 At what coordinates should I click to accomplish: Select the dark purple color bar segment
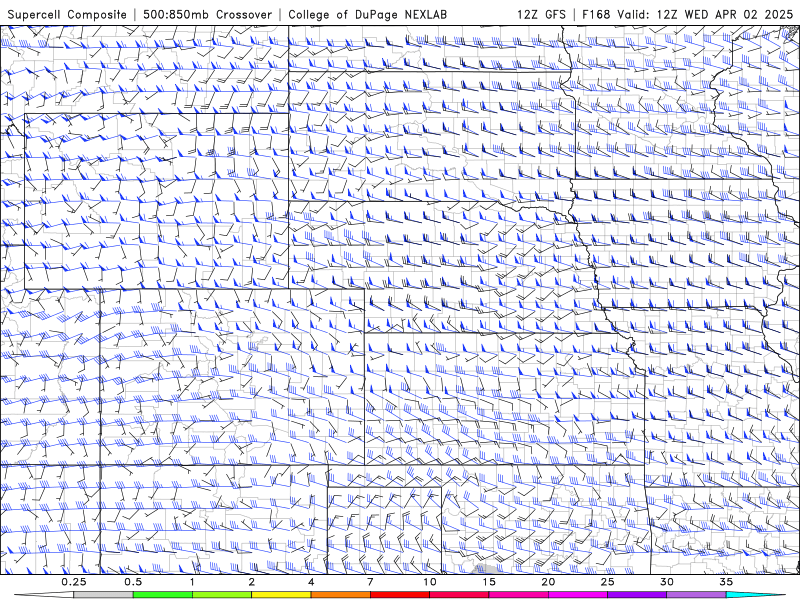(x=637, y=595)
